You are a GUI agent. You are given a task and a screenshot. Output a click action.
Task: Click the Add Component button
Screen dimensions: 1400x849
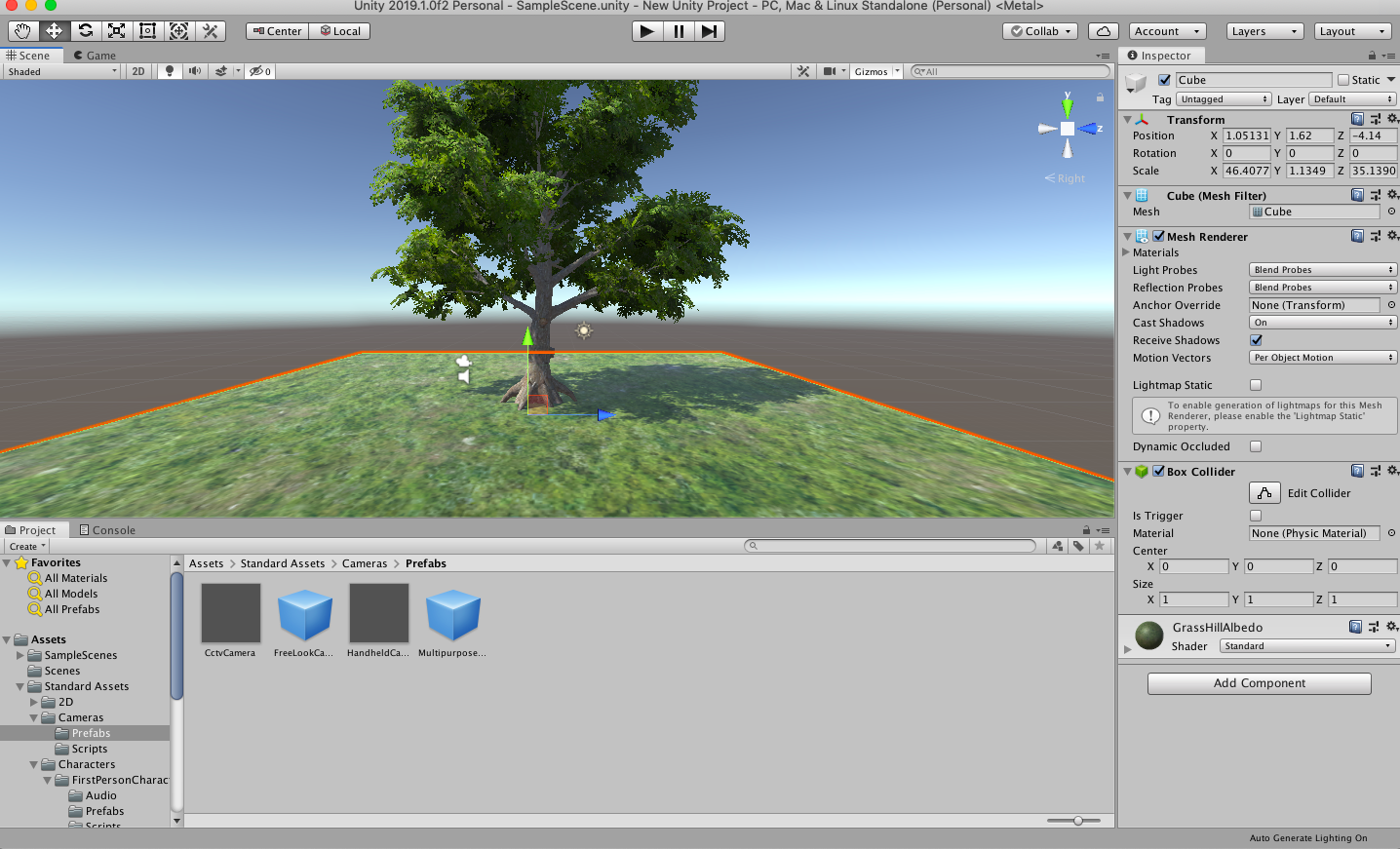(1259, 683)
